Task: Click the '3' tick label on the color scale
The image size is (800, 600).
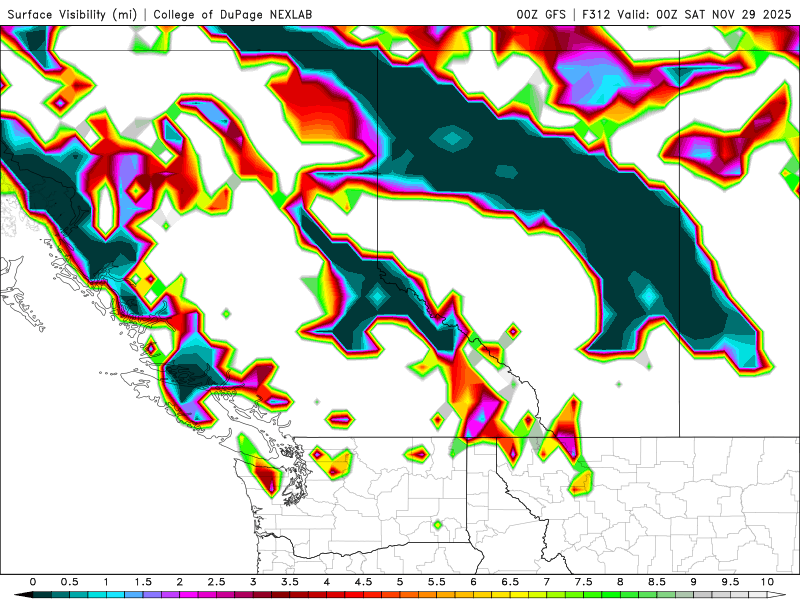Action: tap(253, 582)
